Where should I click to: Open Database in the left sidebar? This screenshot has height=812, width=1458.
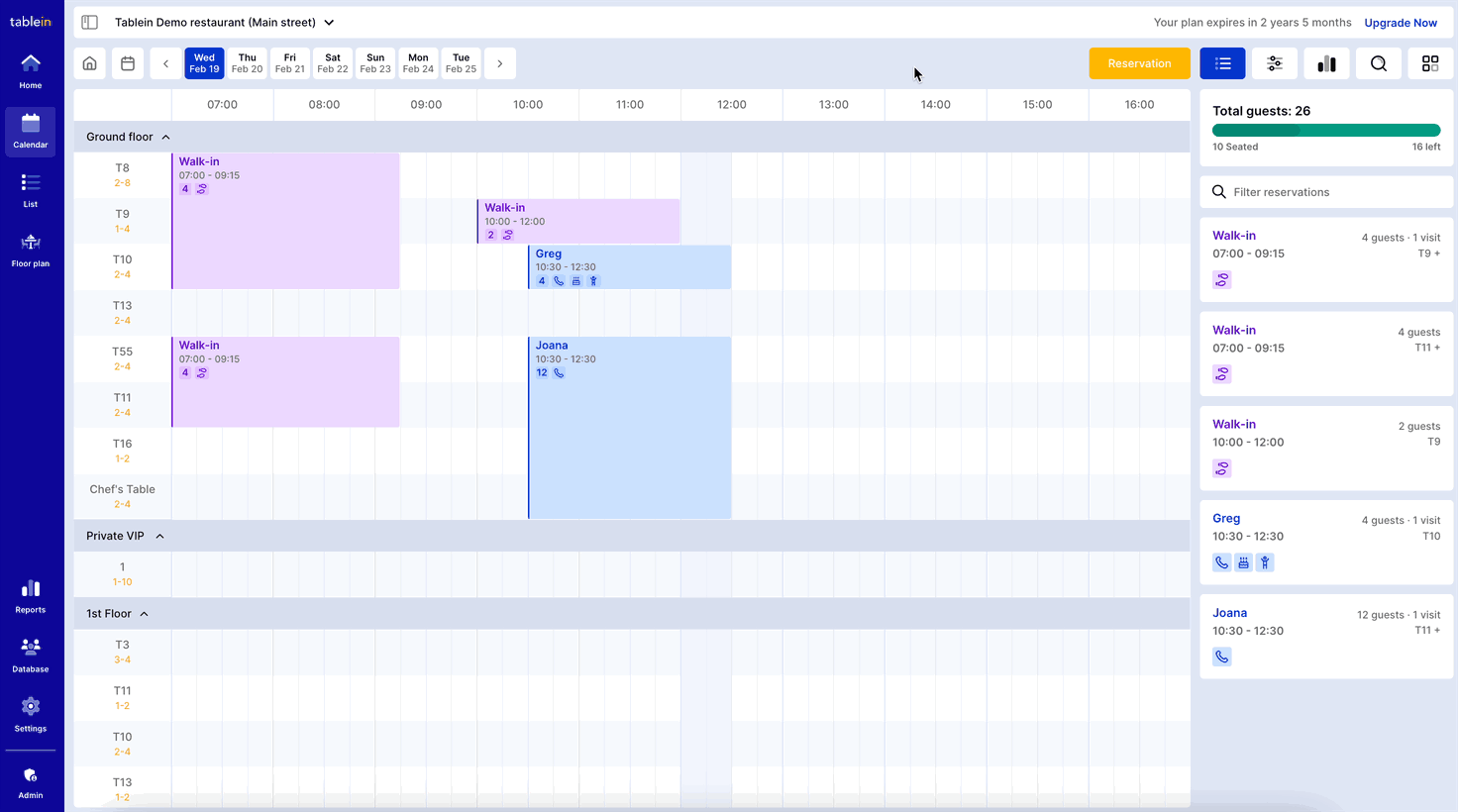tap(31, 655)
